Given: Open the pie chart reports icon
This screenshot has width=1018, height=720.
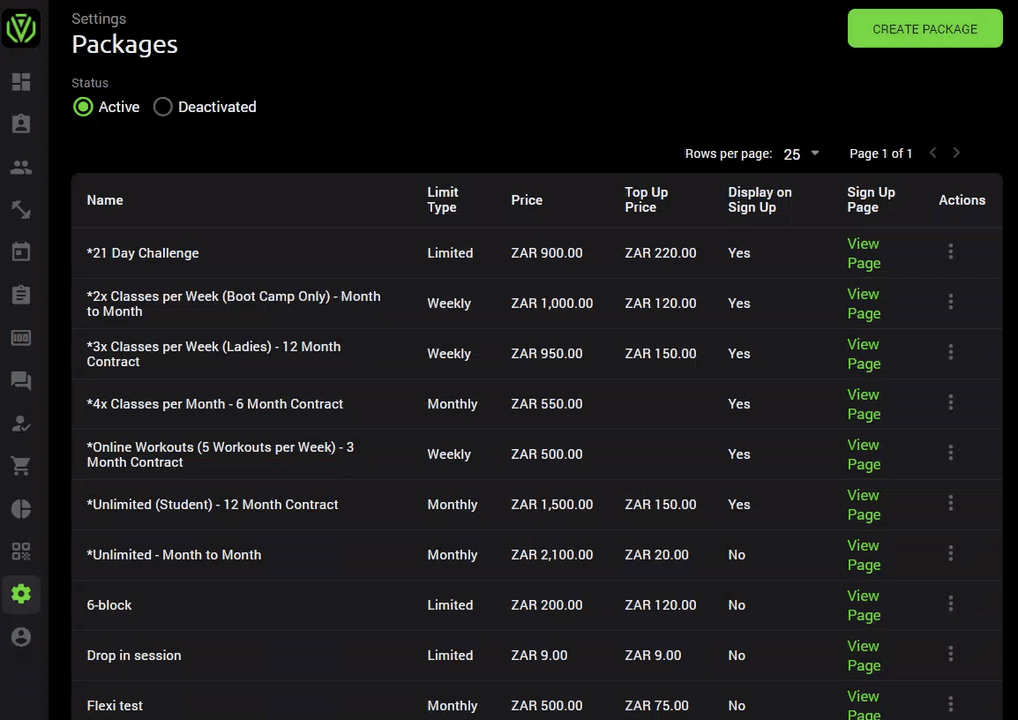Looking at the screenshot, I should coord(21,508).
